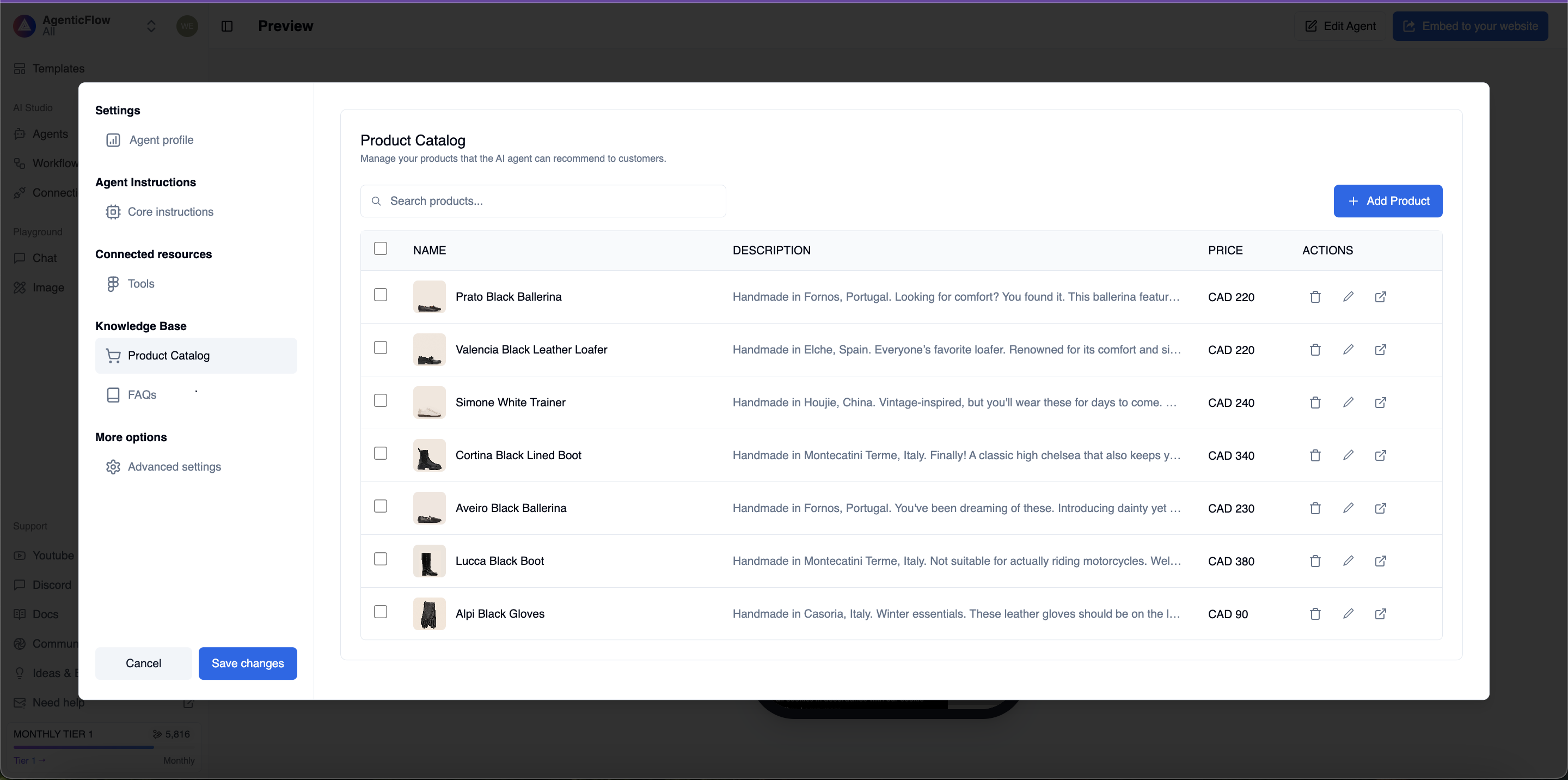Select Product Catalog in Knowledge Base
Image resolution: width=1568 pixels, height=780 pixels.
pos(196,356)
